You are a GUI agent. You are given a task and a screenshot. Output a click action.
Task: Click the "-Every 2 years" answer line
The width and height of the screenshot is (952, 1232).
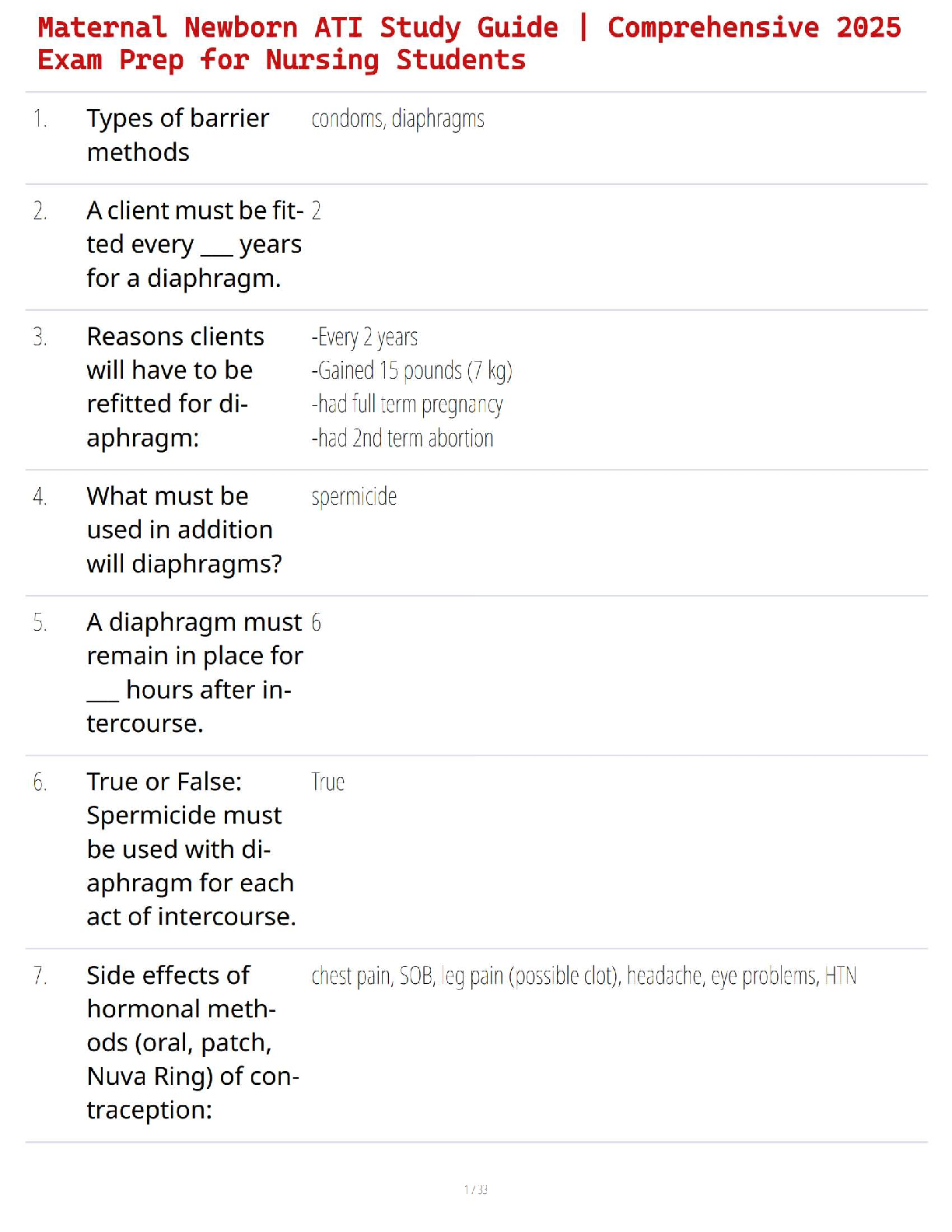tap(365, 338)
